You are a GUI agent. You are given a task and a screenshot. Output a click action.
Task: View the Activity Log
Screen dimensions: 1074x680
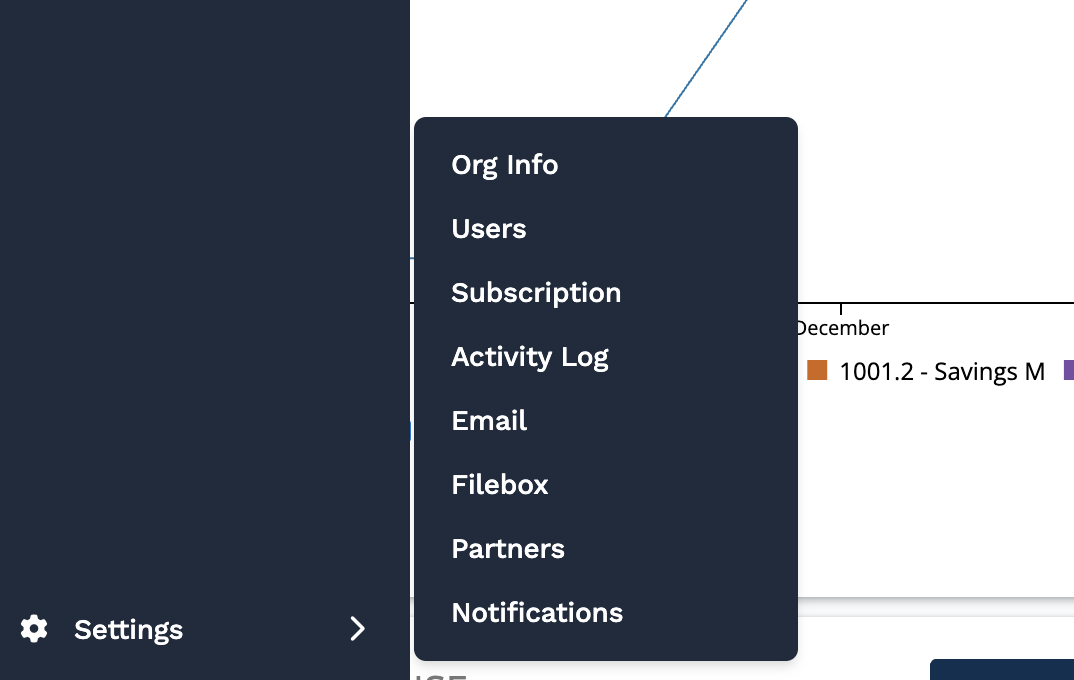(x=530, y=357)
